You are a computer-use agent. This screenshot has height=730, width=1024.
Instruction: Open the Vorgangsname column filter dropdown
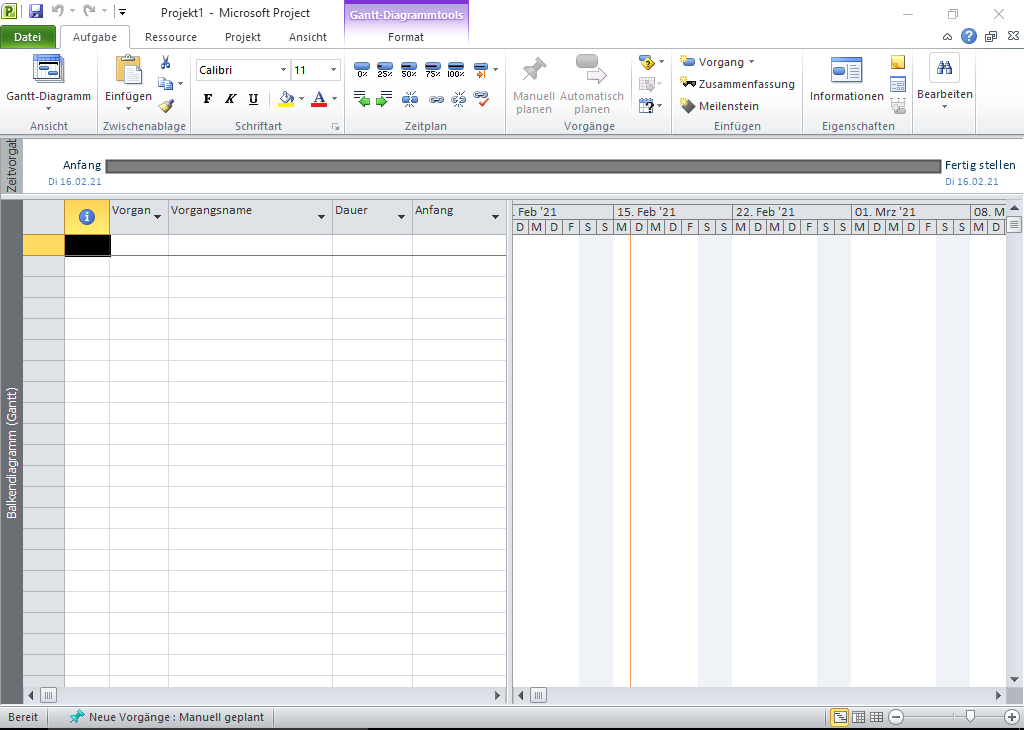point(322,217)
